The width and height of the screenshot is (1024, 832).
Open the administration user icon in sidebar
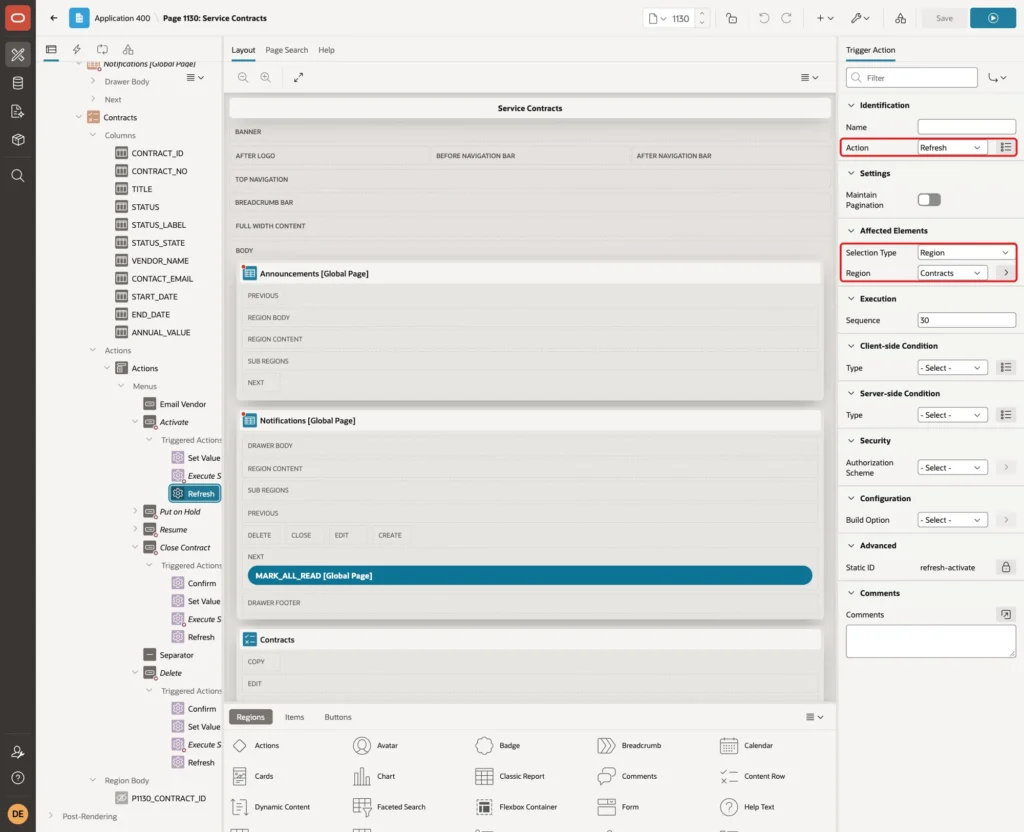point(18,752)
